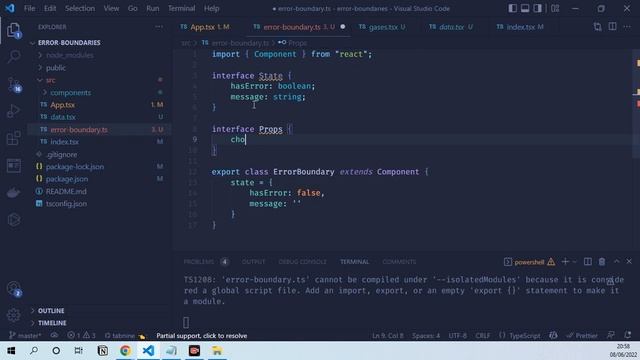
Task: Open Windows taskbar search
Action: click(34, 351)
